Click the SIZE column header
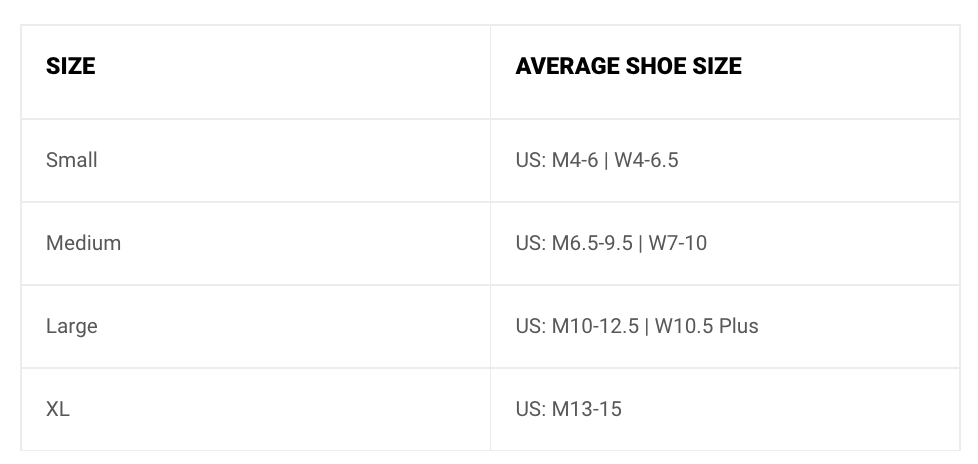Viewport: 978px width, 464px height. 70,66
